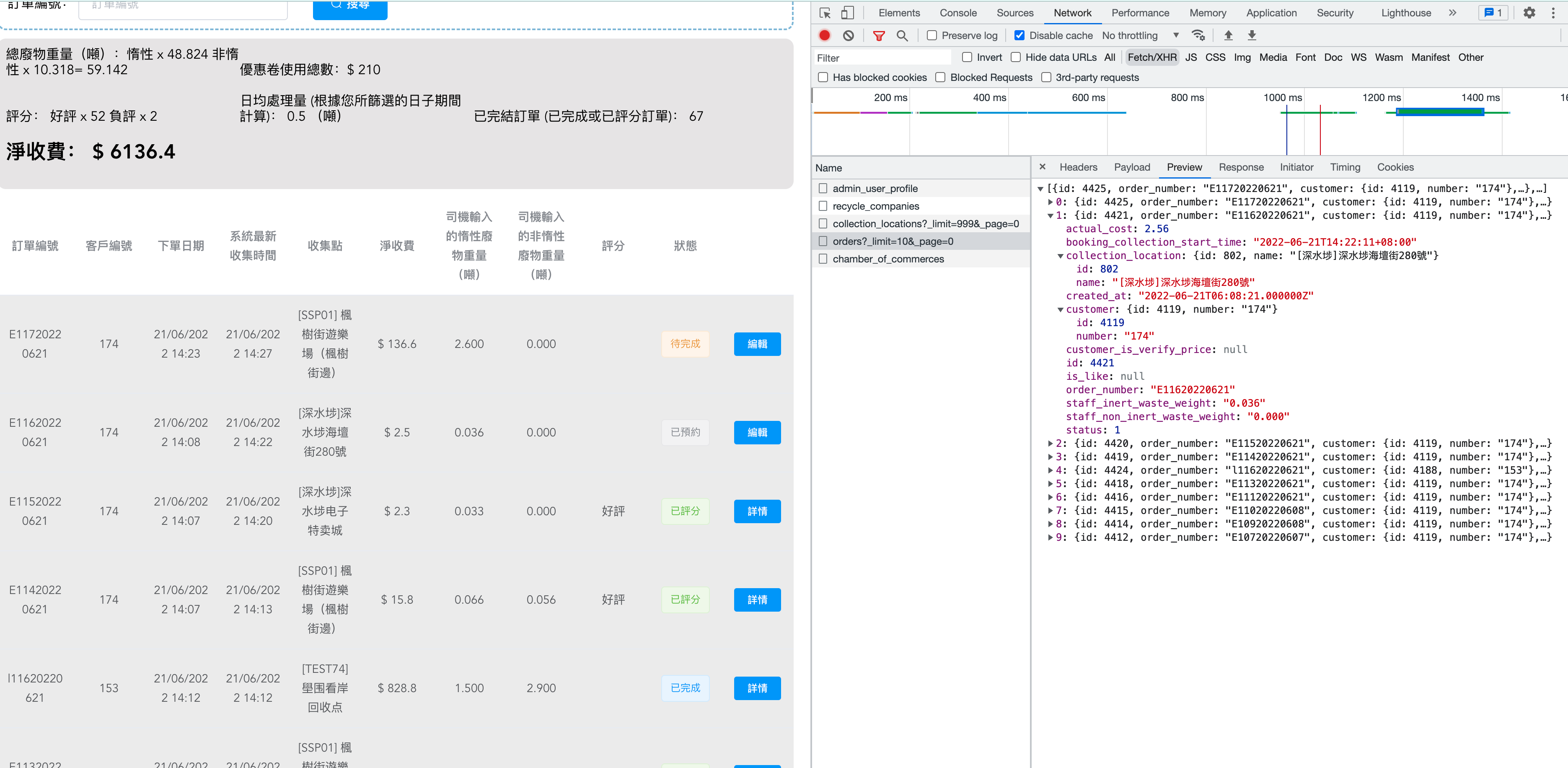This screenshot has width=1568, height=768.
Task: Tick checkbox beside recycle_companies request
Action: (823, 206)
